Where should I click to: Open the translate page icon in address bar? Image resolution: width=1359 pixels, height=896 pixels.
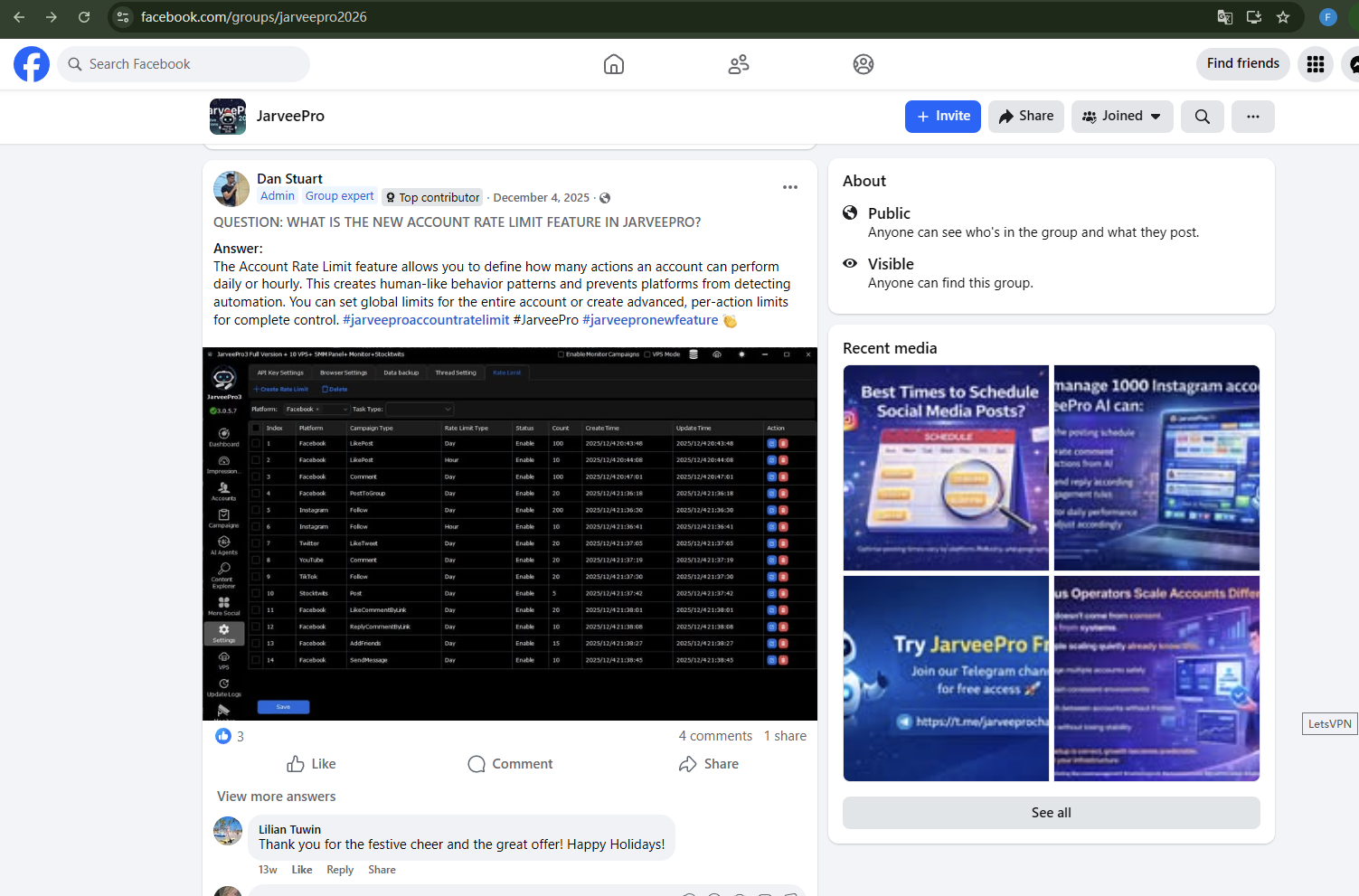[1225, 17]
